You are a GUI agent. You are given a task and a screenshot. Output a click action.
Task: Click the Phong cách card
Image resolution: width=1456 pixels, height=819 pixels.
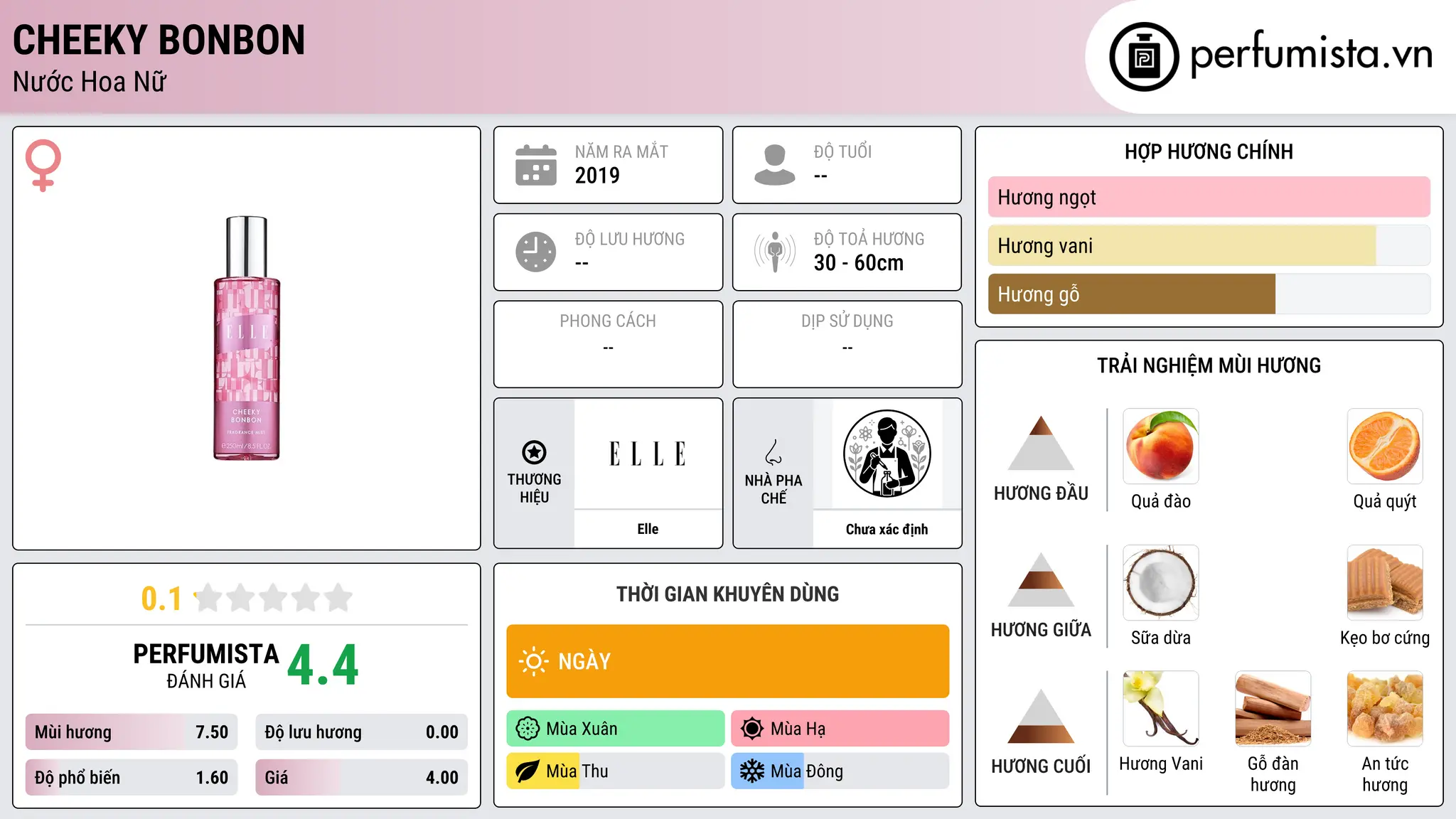coord(608,344)
